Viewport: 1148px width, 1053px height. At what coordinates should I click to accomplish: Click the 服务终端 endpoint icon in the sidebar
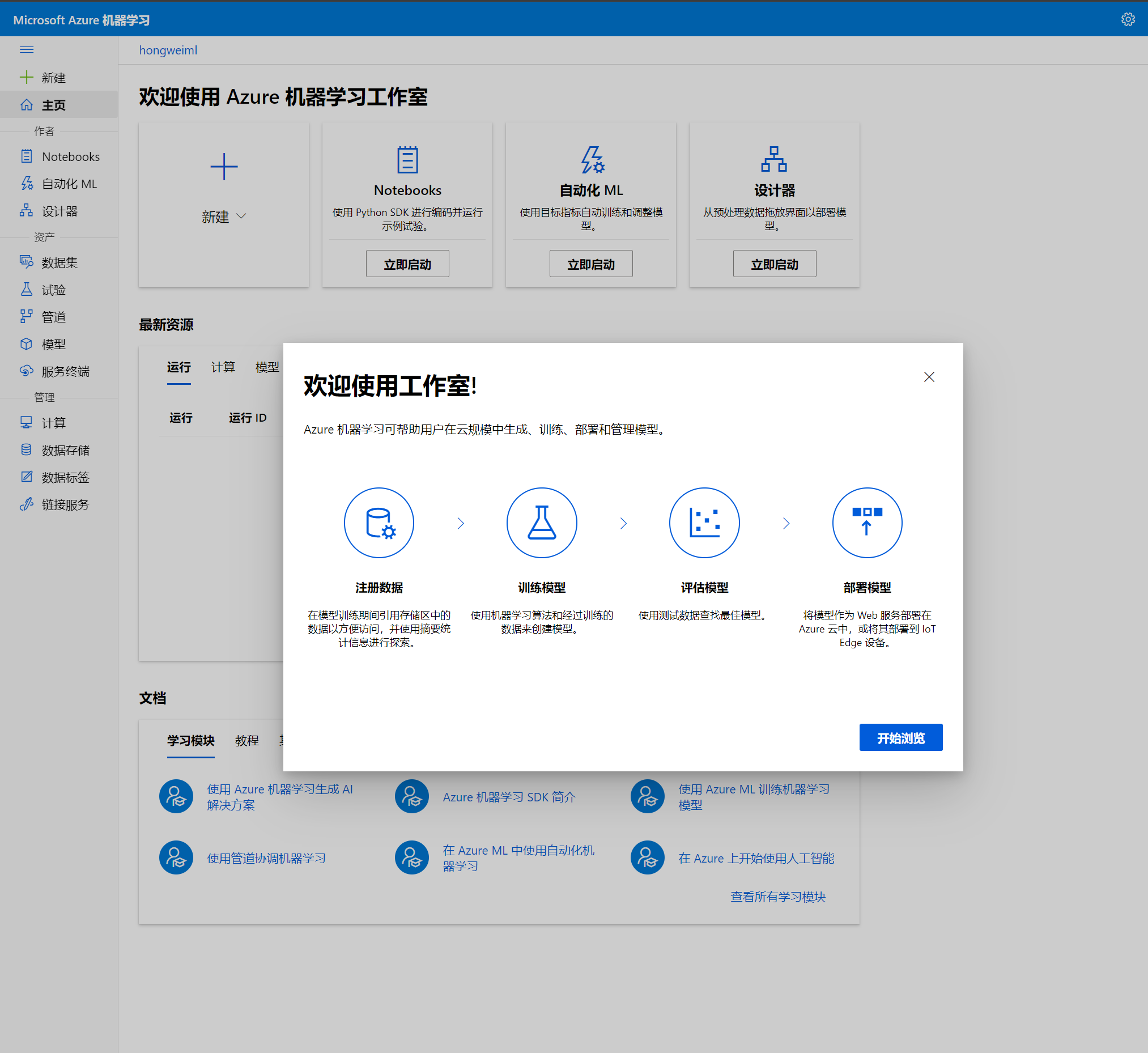click(x=27, y=372)
